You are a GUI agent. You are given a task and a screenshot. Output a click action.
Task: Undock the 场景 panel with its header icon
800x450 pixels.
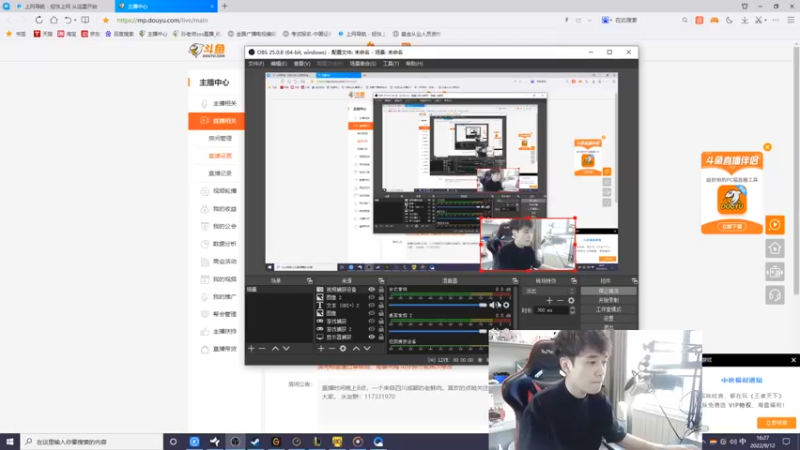(x=309, y=281)
